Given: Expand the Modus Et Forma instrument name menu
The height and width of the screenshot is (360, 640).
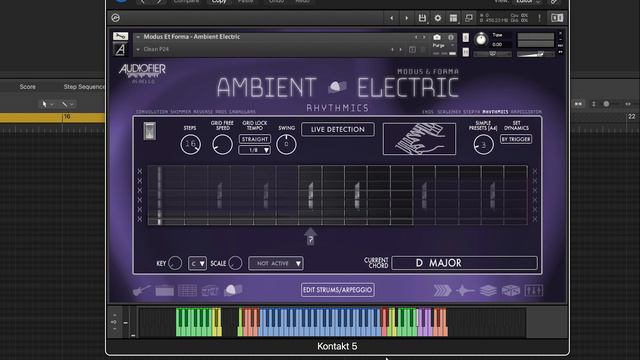Looking at the screenshot, I should point(138,37).
